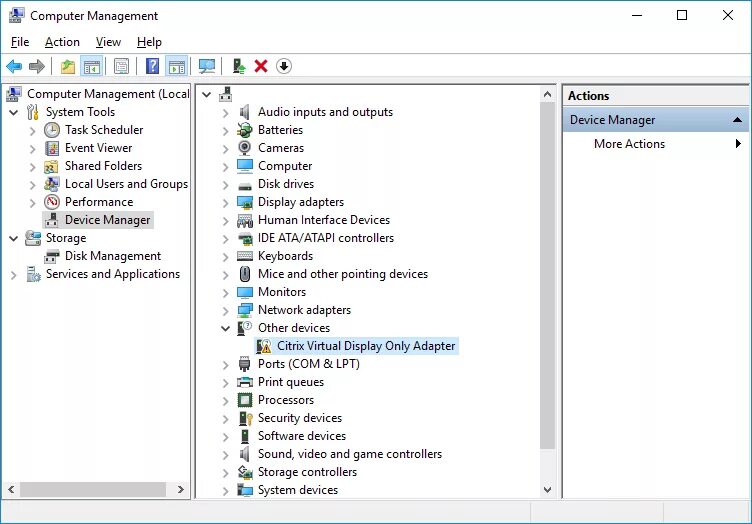
Task: Expand the Local Users and Groups node
Action: pos(33,185)
